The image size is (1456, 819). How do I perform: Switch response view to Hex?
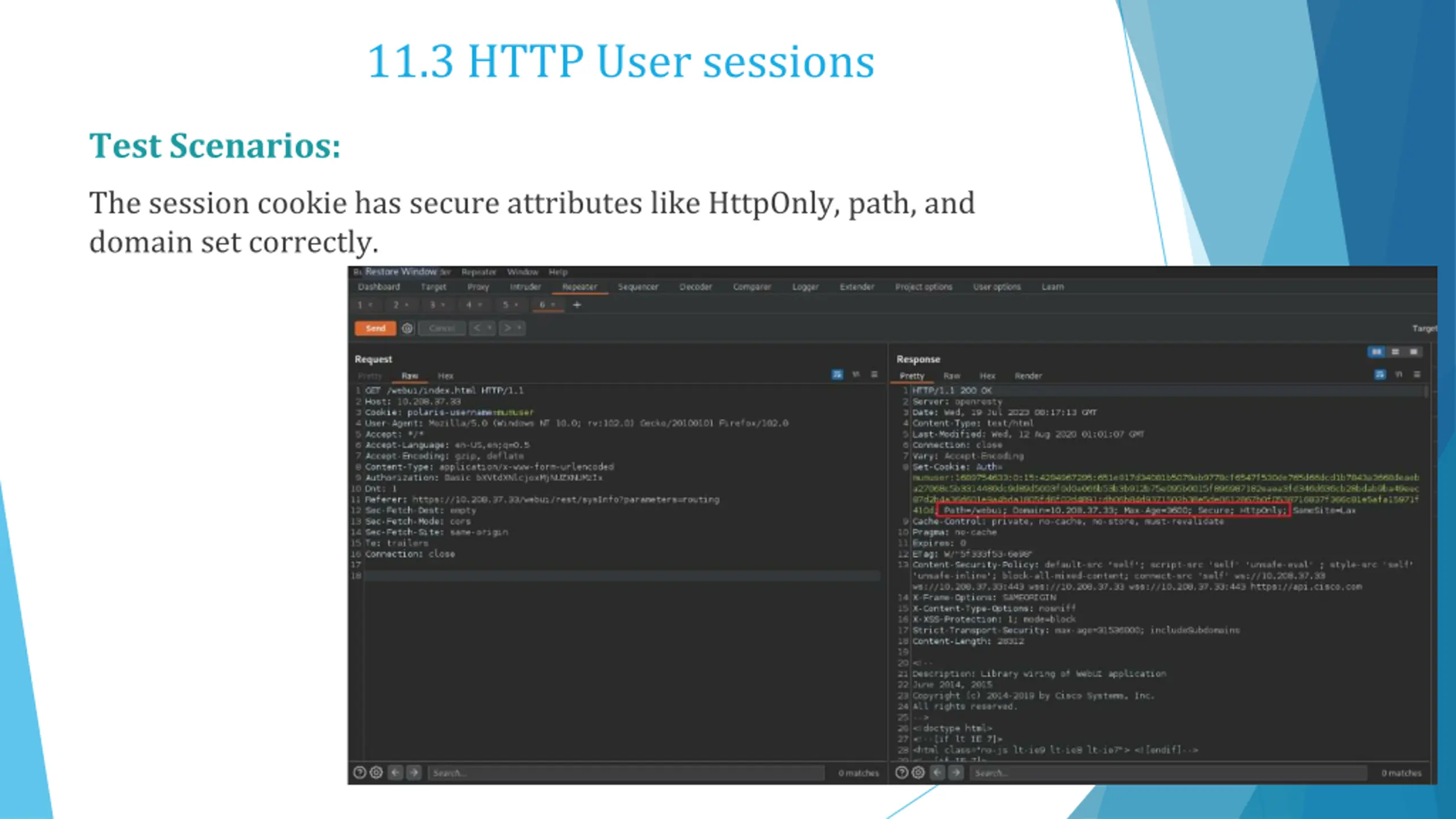[x=987, y=376]
